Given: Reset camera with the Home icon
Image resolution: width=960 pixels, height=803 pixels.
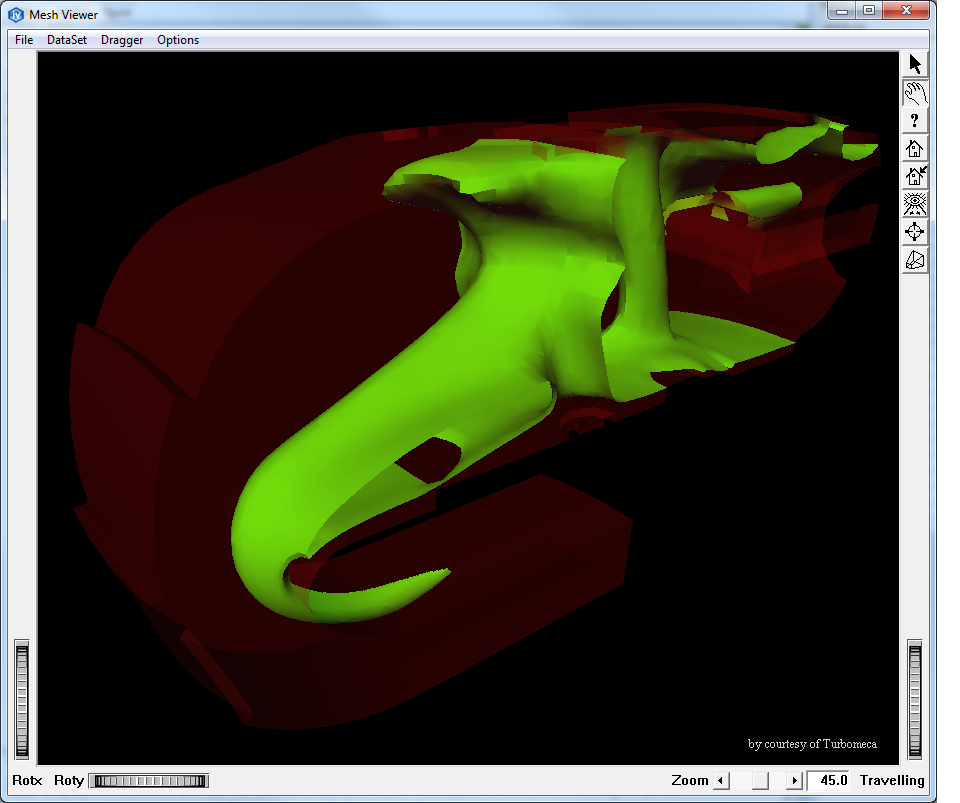Looking at the screenshot, I should pos(915,149).
